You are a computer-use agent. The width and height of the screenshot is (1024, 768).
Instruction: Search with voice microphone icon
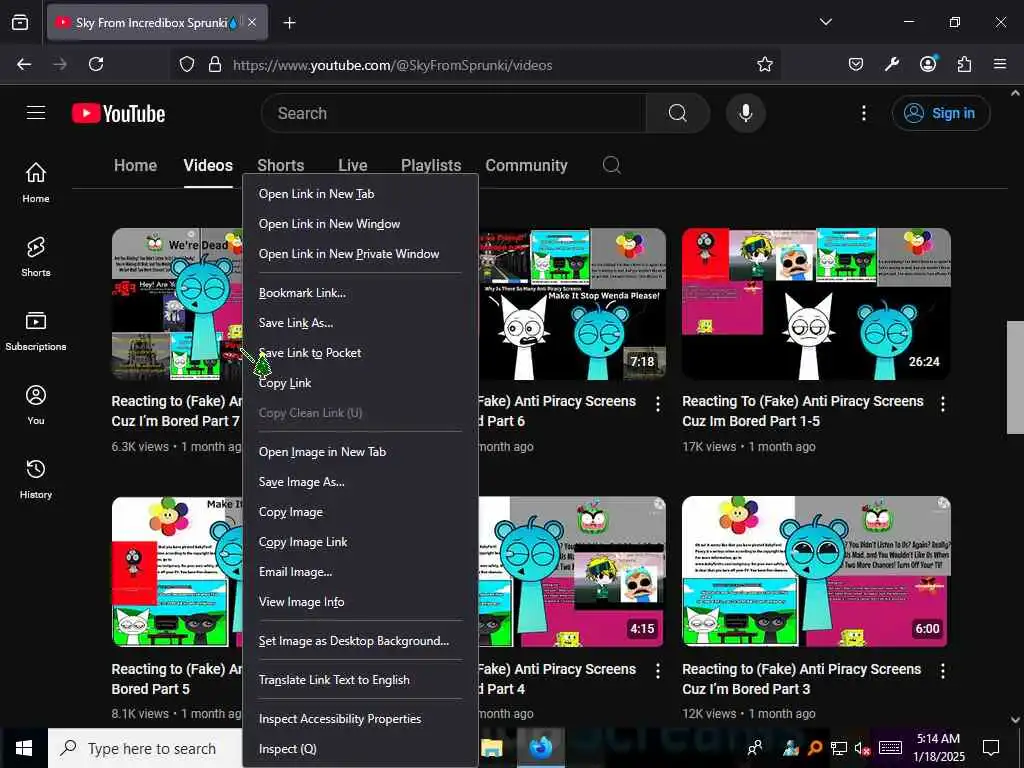(745, 113)
